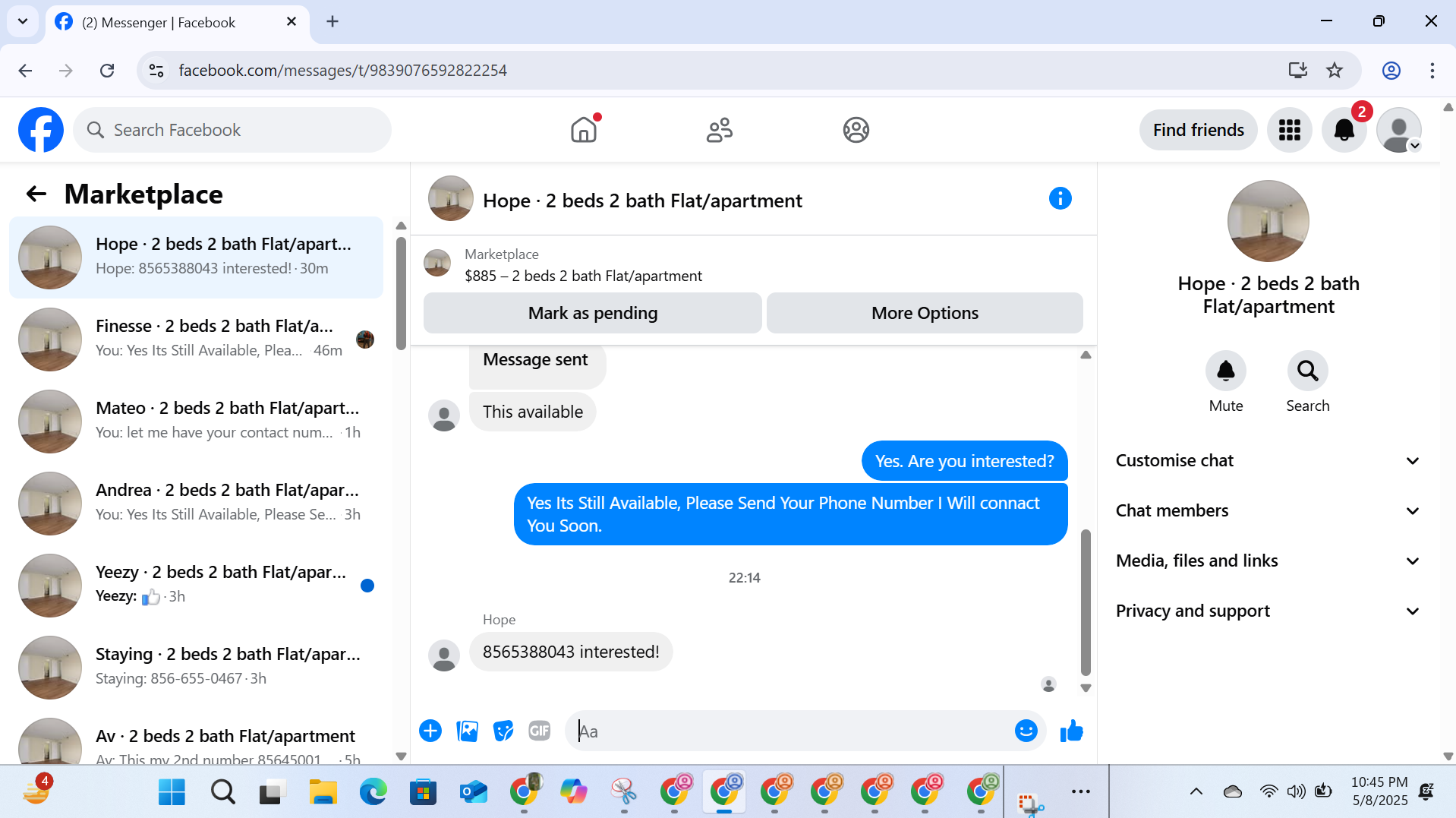1456x818 pixels.
Task: Click the message text field
Action: tap(789, 731)
